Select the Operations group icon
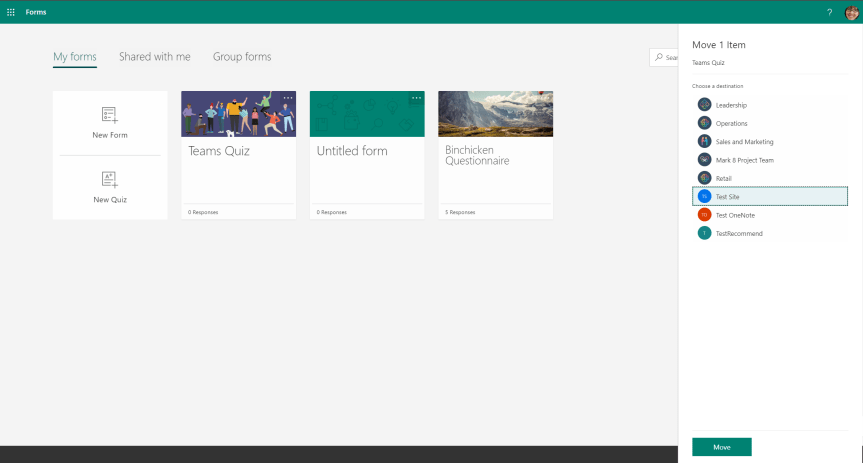The image size is (863, 463). coord(704,123)
